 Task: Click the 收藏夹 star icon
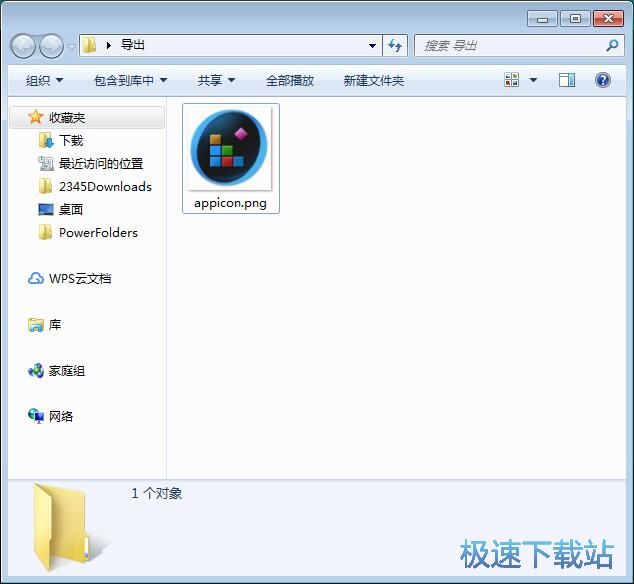36,116
